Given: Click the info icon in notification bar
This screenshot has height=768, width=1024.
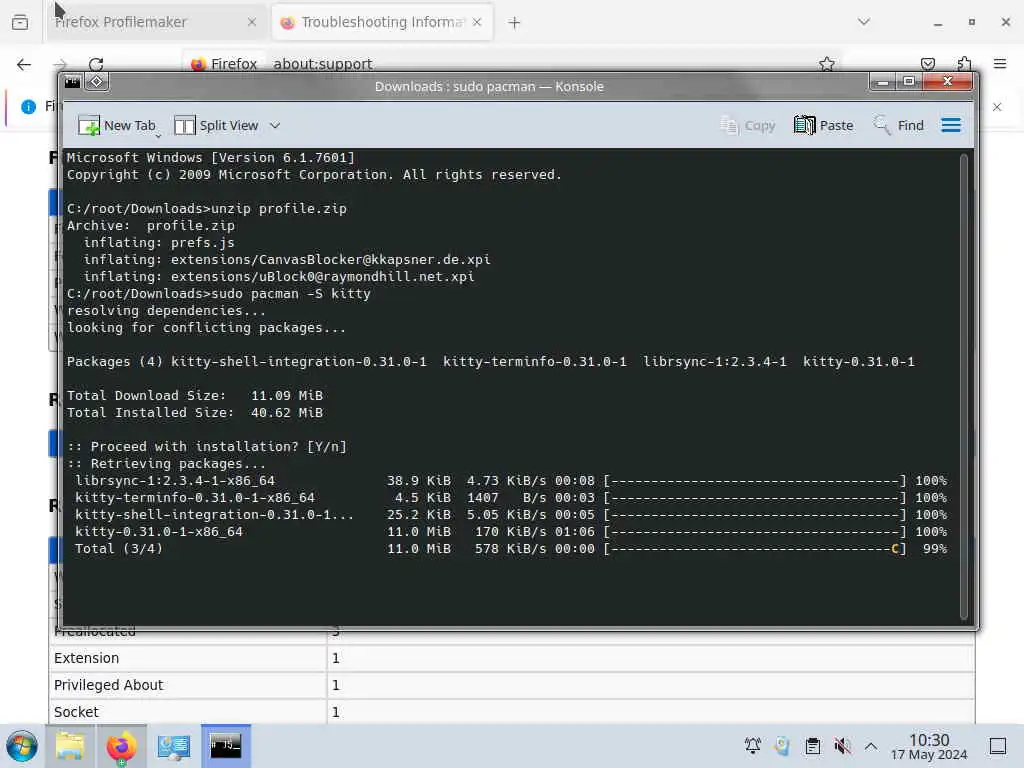Looking at the screenshot, I should tap(29, 106).
